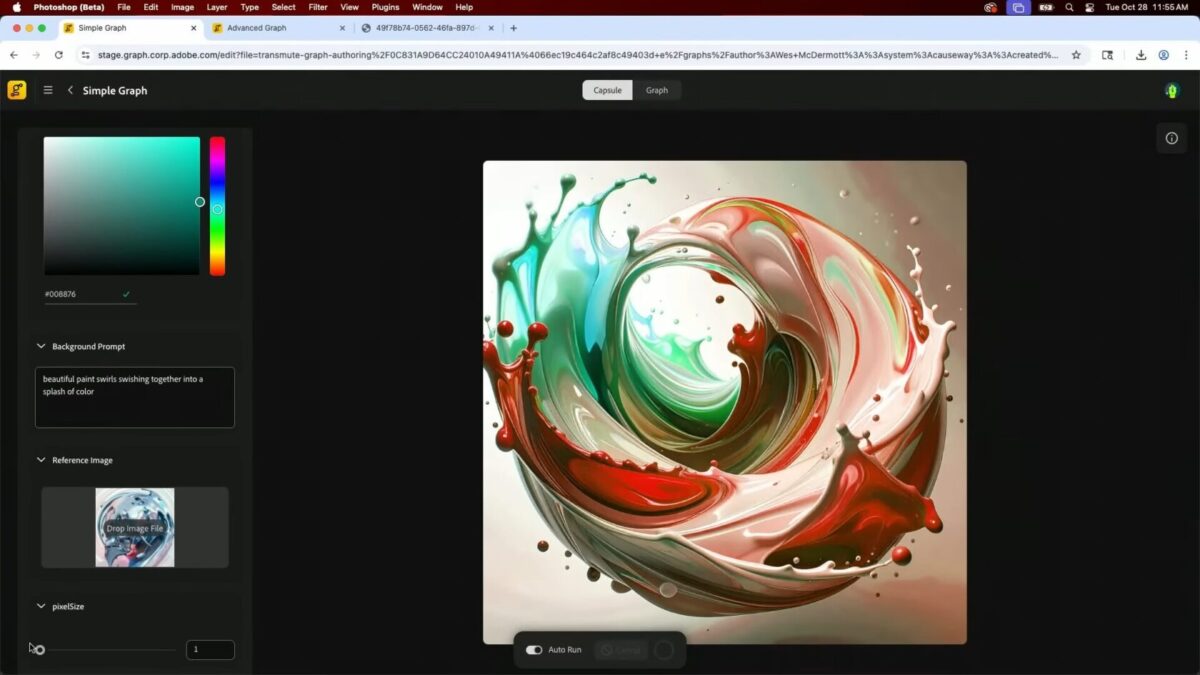Go back using arrow beside Simple Graph
The height and width of the screenshot is (675, 1200).
click(x=70, y=90)
